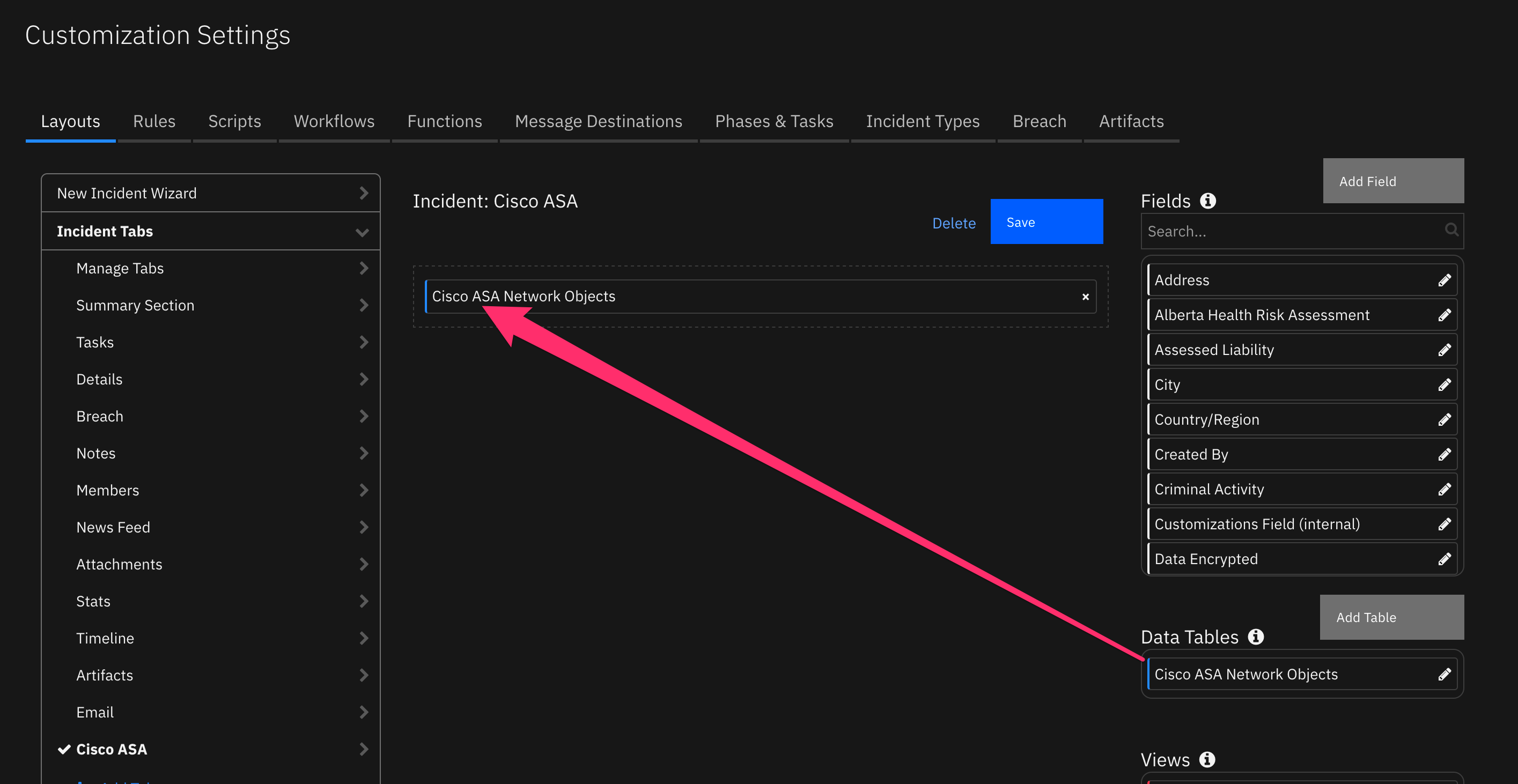1518x784 pixels.
Task: Open the Breach layout in sidebar
Action: (x=210, y=417)
